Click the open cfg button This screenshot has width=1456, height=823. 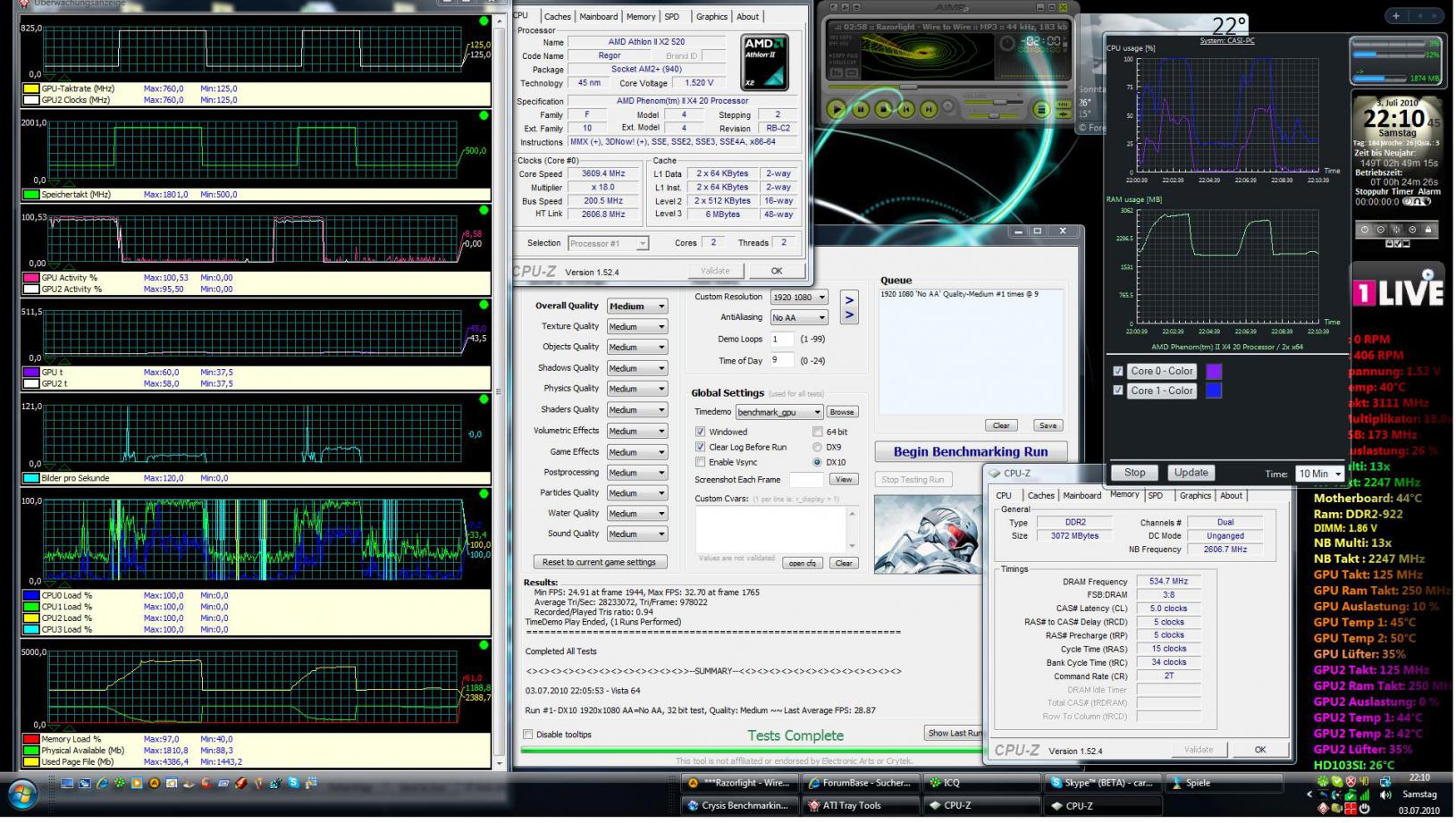click(x=802, y=563)
